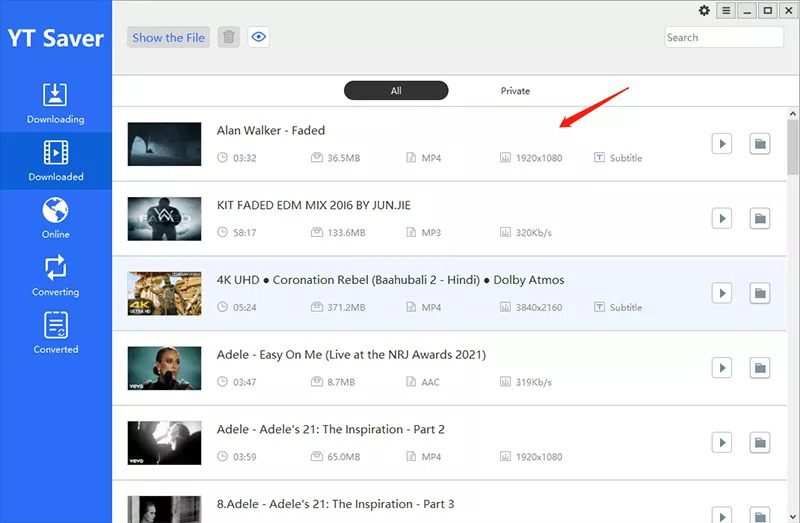This screenshot has height=523, width=800.
Task: Click into the Search field
Action: pos(724,38)
